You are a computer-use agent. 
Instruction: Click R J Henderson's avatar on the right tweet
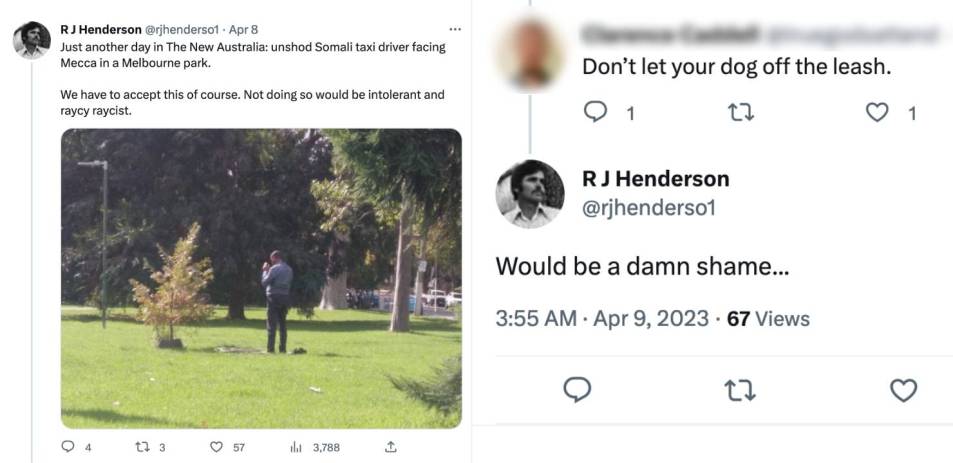530,193
